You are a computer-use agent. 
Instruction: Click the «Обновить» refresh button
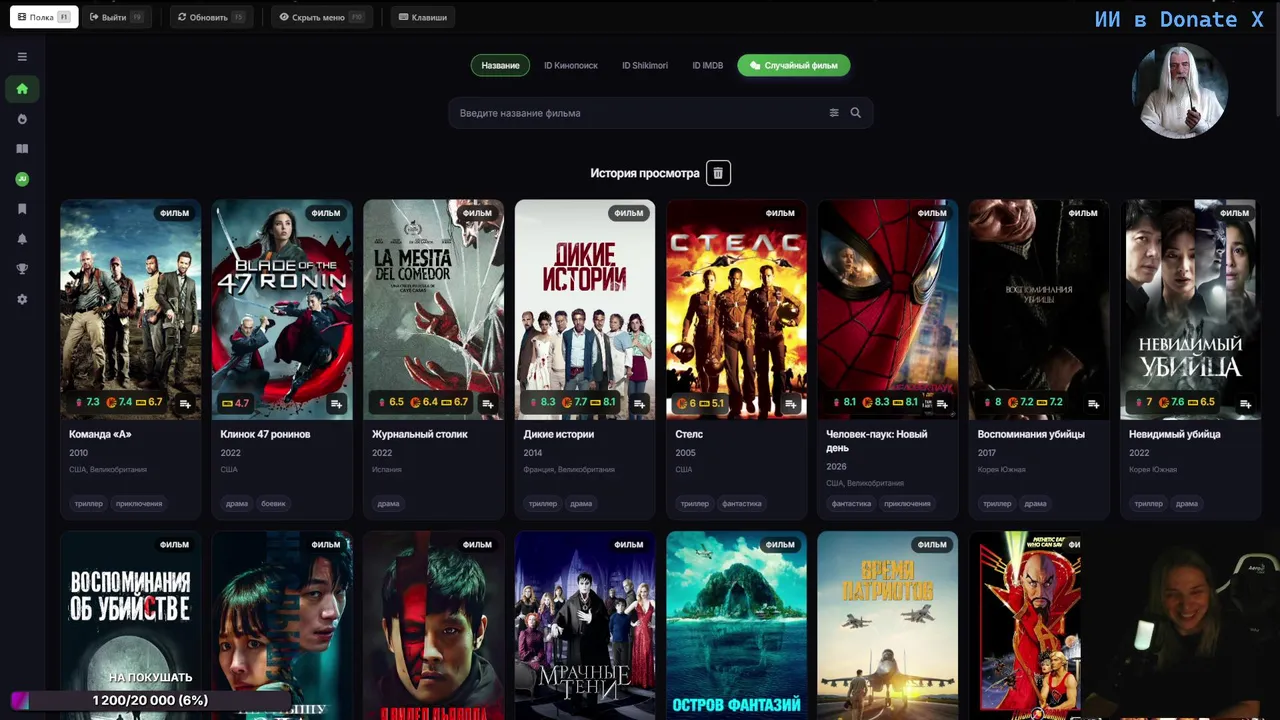click(x=211, y=17)
